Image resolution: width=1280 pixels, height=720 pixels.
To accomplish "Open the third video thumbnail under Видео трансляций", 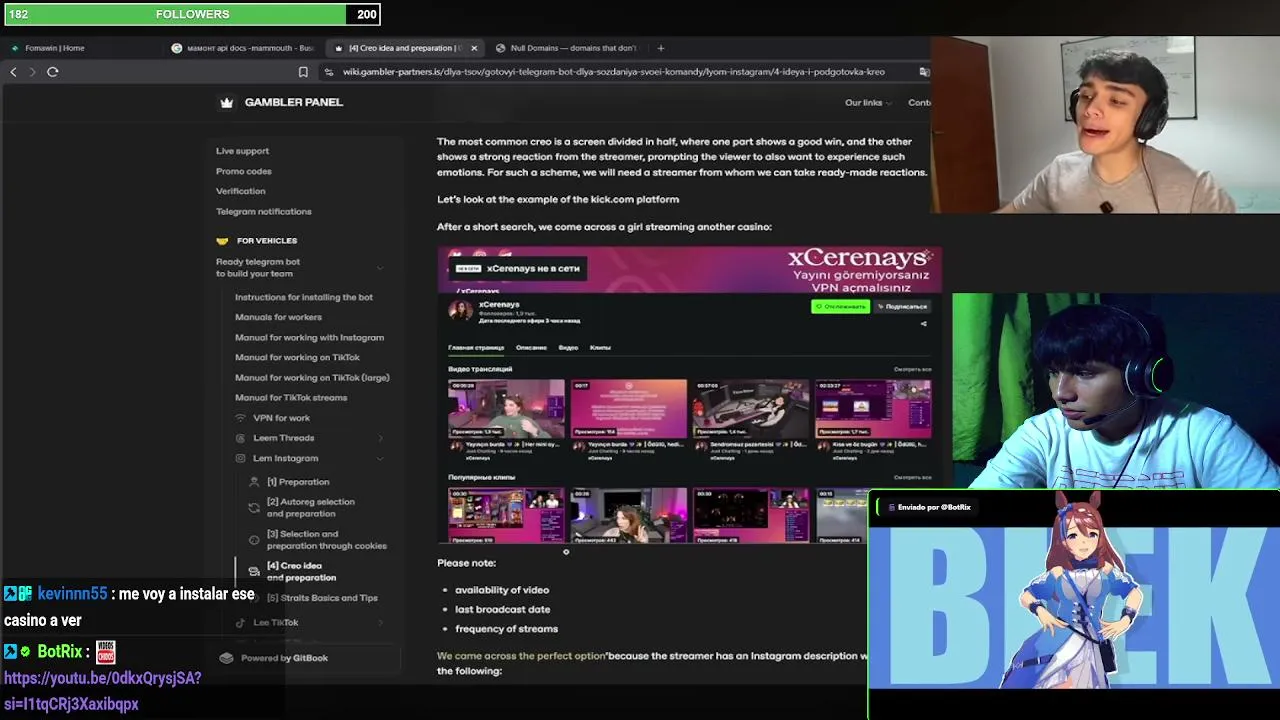I will (751, 408).
